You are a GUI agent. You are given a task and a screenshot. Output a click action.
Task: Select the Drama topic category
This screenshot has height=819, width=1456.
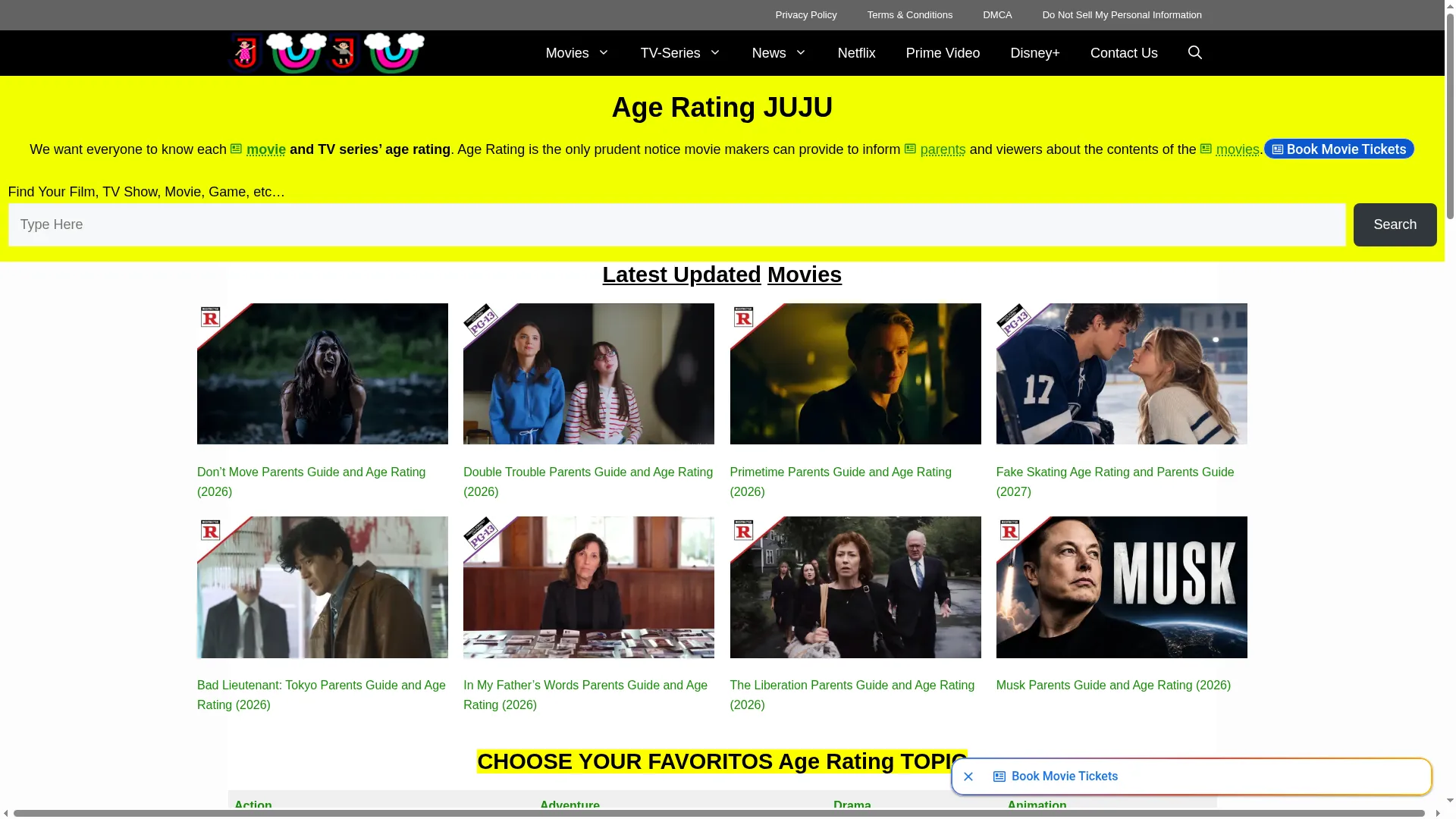[x=852, y=805]
